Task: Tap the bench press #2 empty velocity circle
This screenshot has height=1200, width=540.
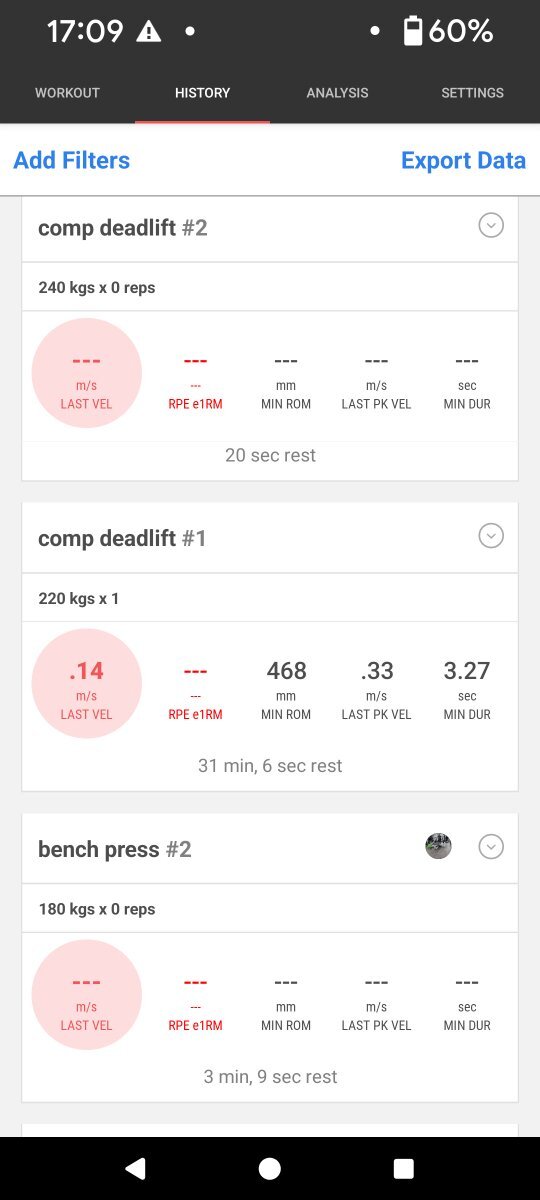Action: point(87,994)
